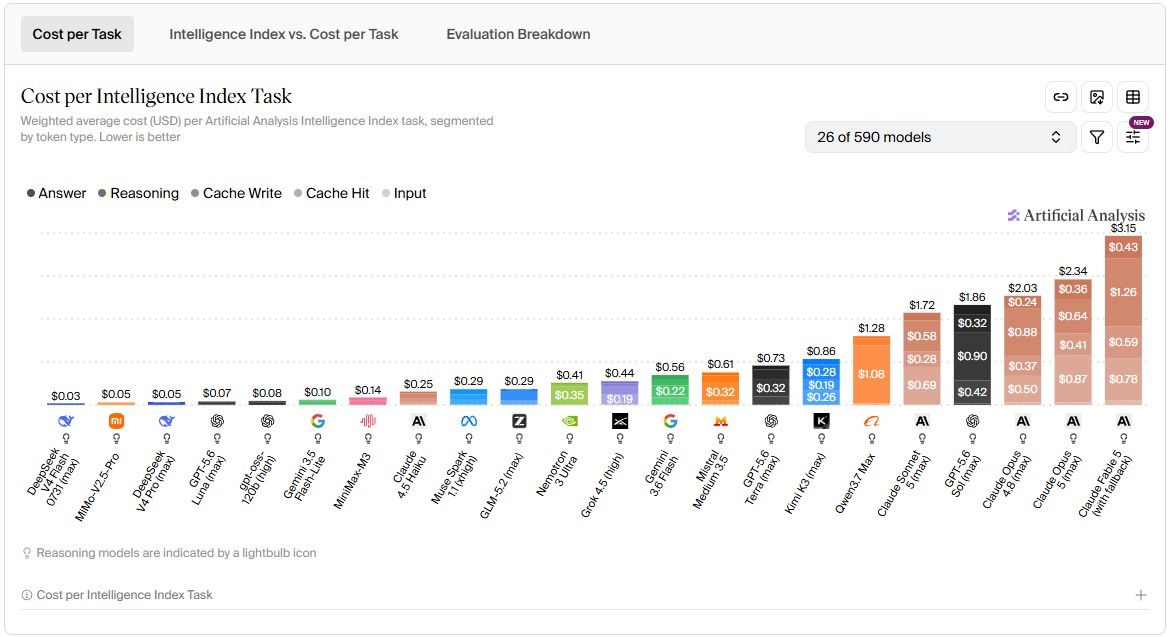The image size is (1171, 637).
Task: Click the Grok 4.5 (high) axis label
Action: pos(602,485)
